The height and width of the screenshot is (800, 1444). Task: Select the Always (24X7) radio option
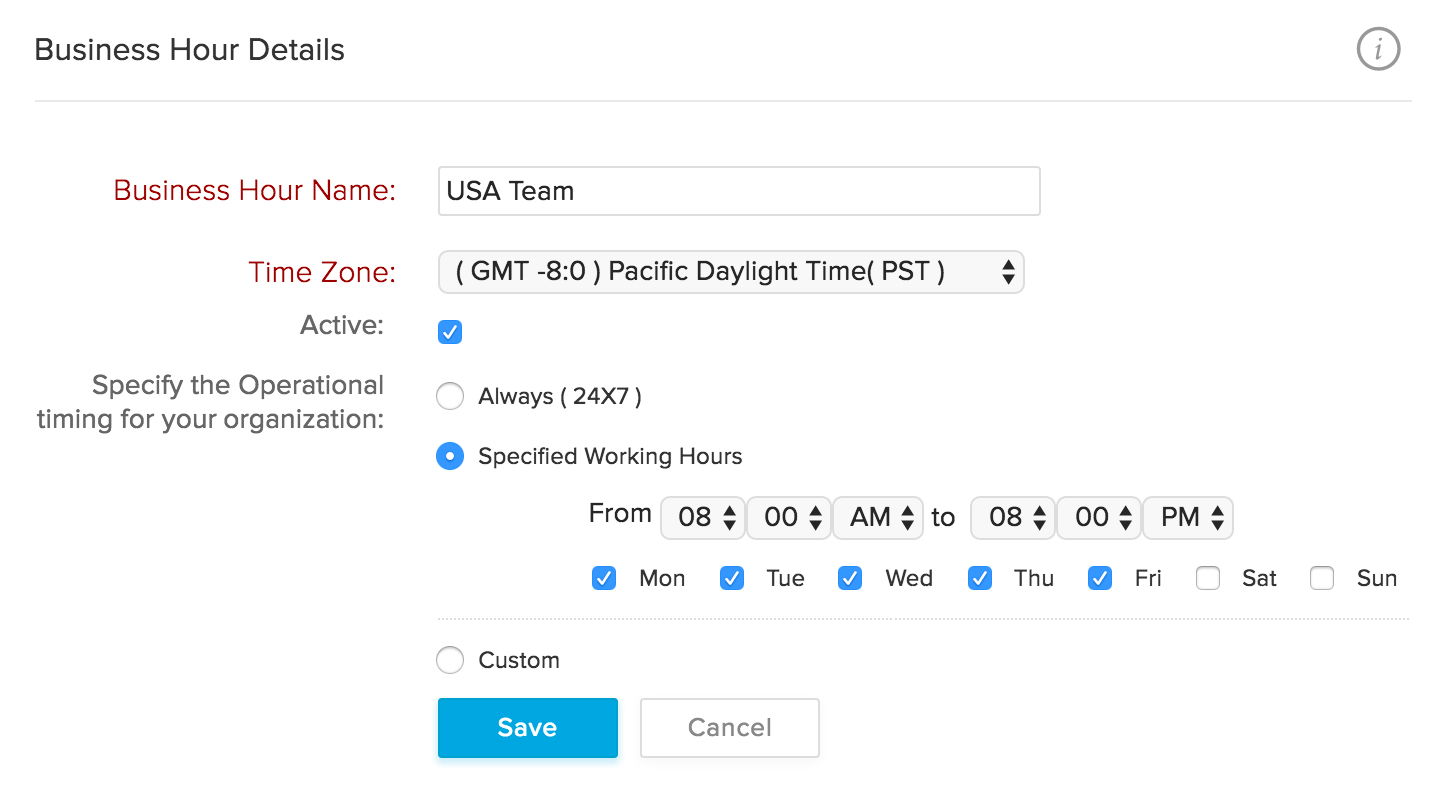pos(450,397)
